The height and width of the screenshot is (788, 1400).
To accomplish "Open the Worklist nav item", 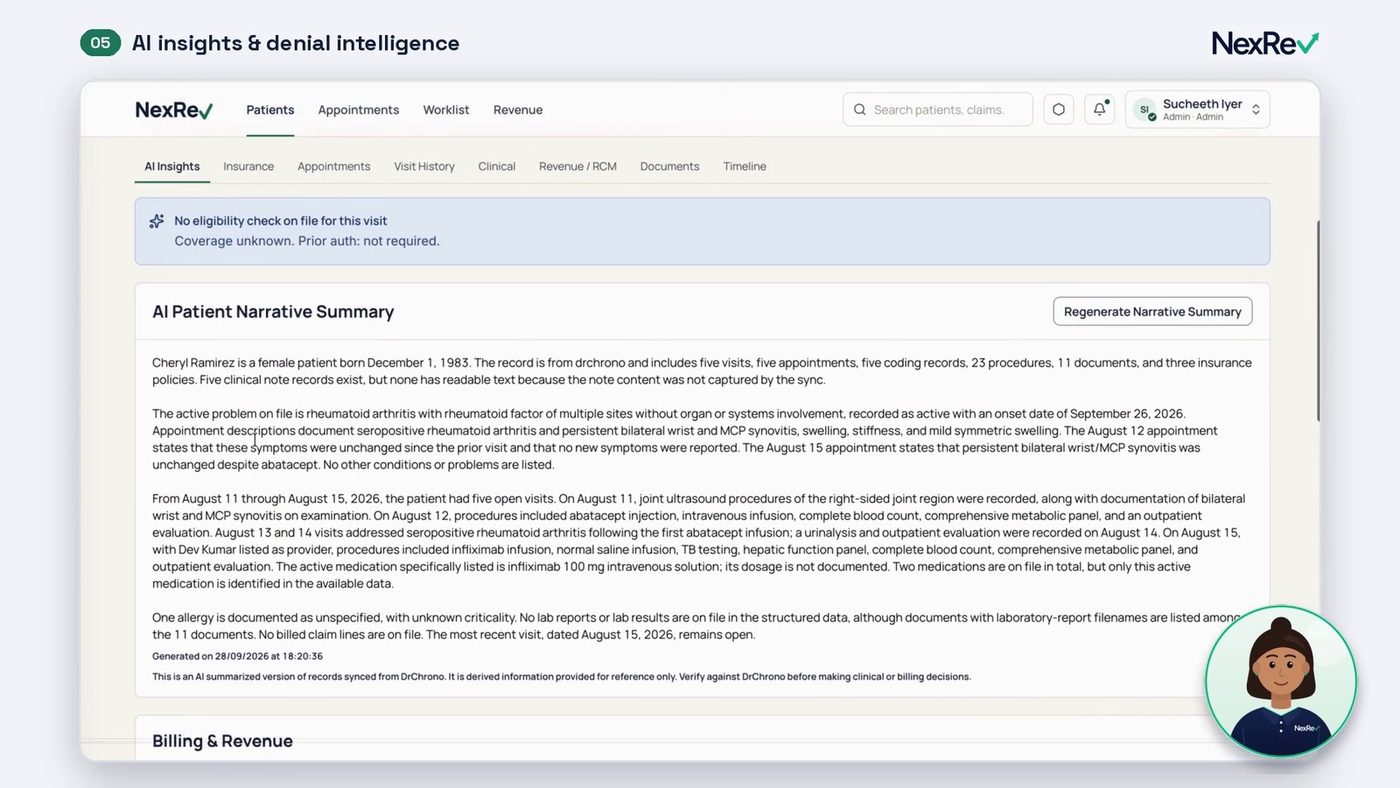I will (x=446, y=110).
